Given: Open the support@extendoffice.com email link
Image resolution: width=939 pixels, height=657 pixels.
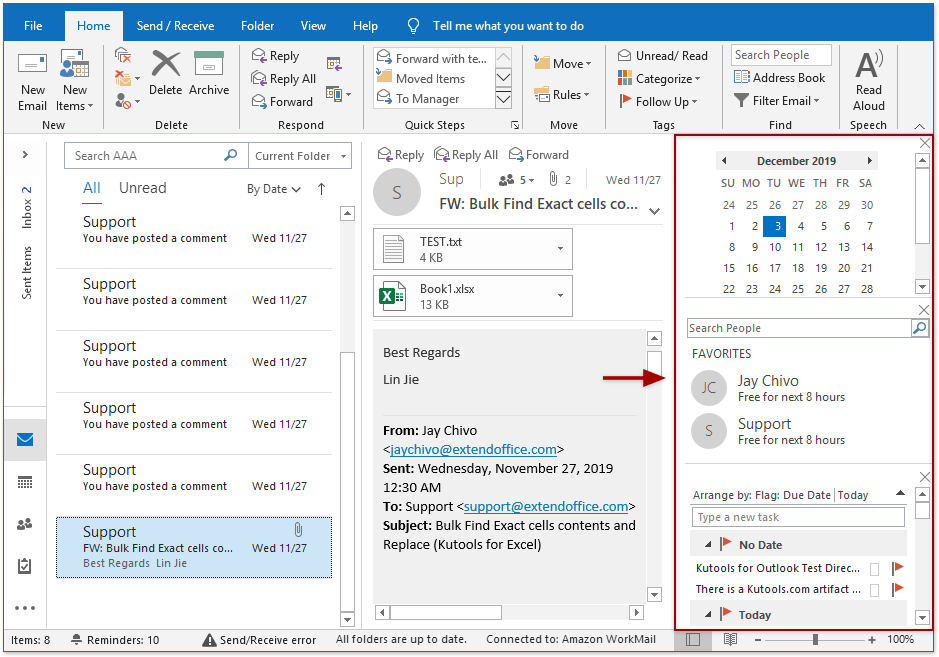Looking at the screenshot, I should [x=545, y=507].
